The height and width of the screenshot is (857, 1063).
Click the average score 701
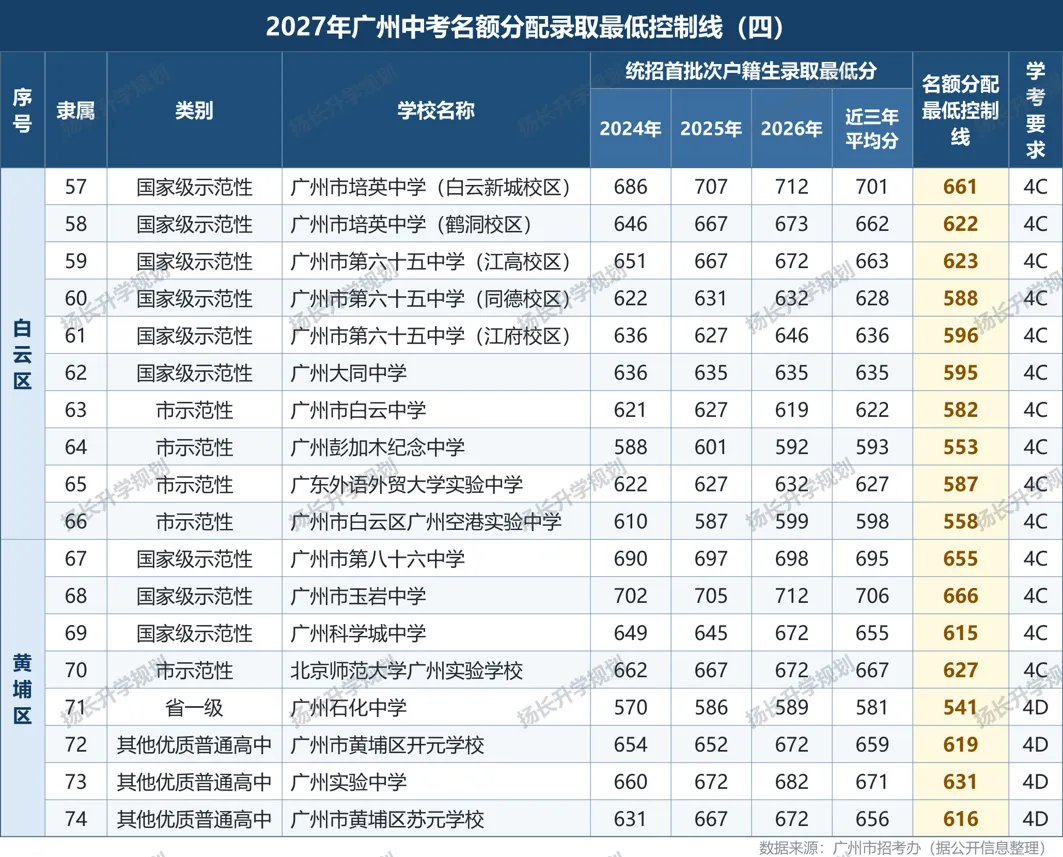tap(872, 187)
